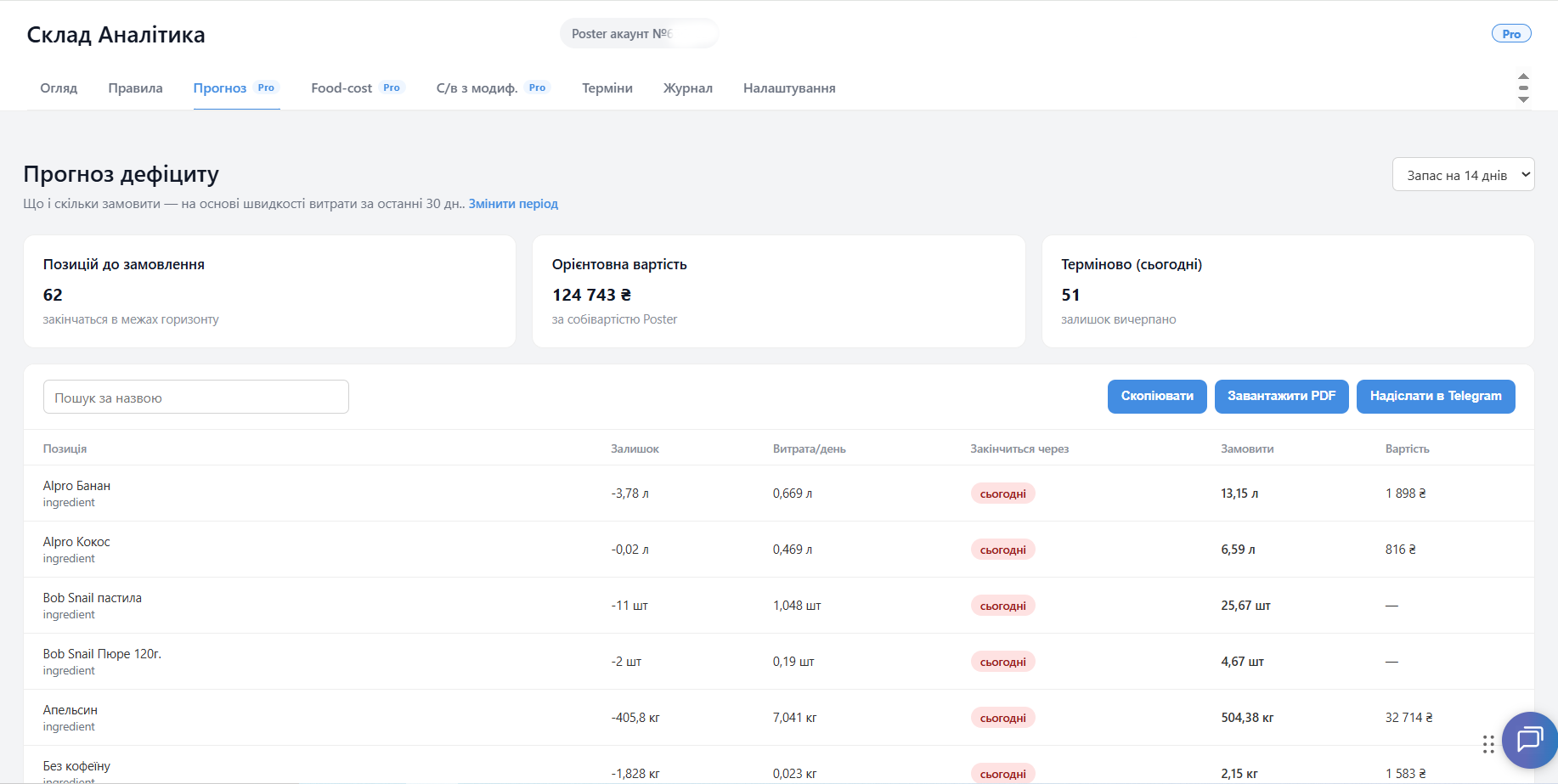1558x784 pixels.
Task: Click the Завантажити PDF button
Action: click(1281, 397)
